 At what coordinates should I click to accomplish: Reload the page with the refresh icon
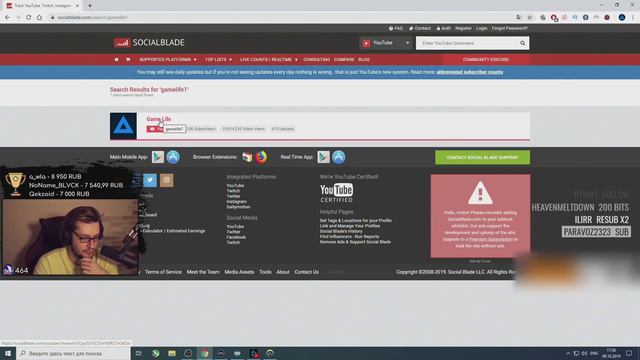29,18
